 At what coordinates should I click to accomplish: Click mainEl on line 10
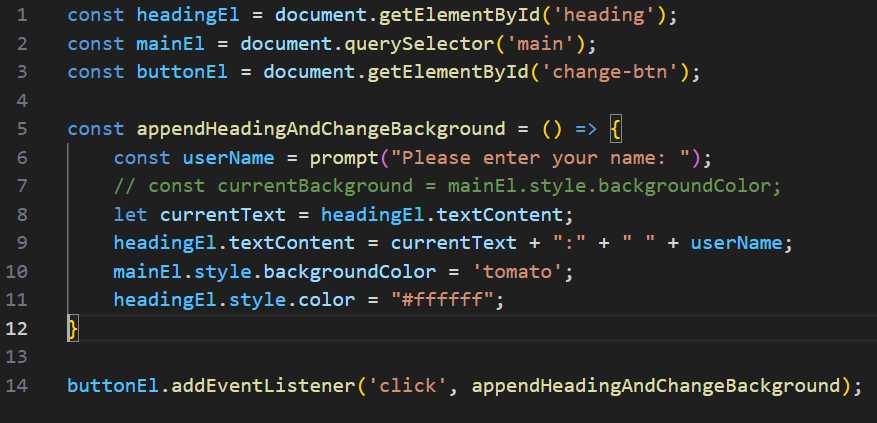tap(148, 272)
